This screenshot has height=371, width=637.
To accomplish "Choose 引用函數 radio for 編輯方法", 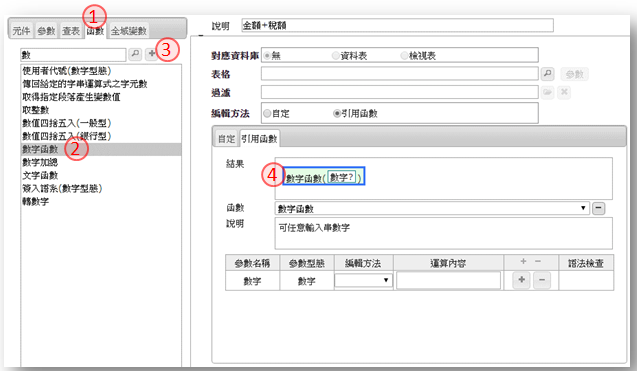I will click(336, 113).
